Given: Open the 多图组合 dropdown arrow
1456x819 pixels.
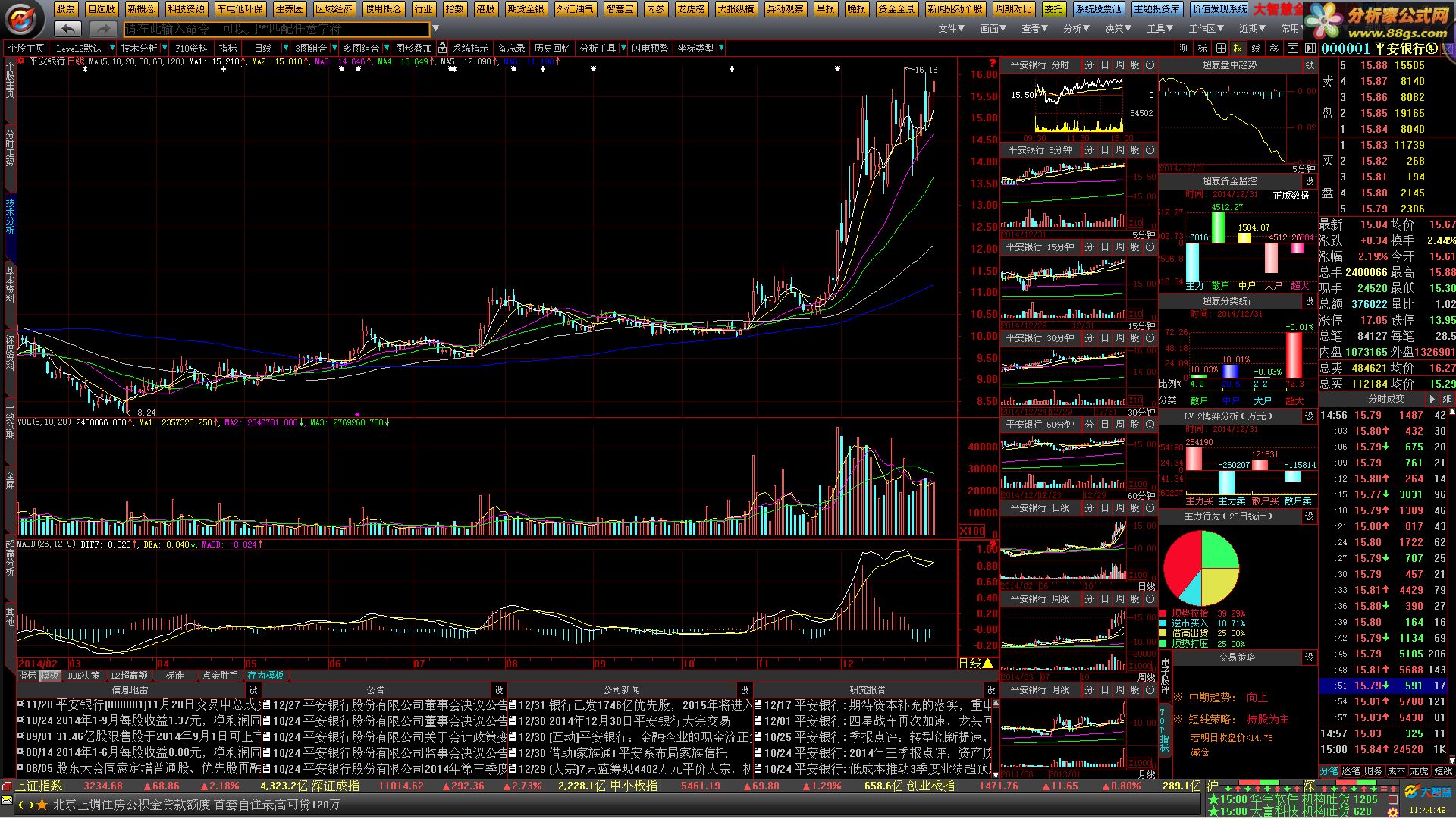Looking at the screenshot, I should pyautogui.click(x=386, y=49).
